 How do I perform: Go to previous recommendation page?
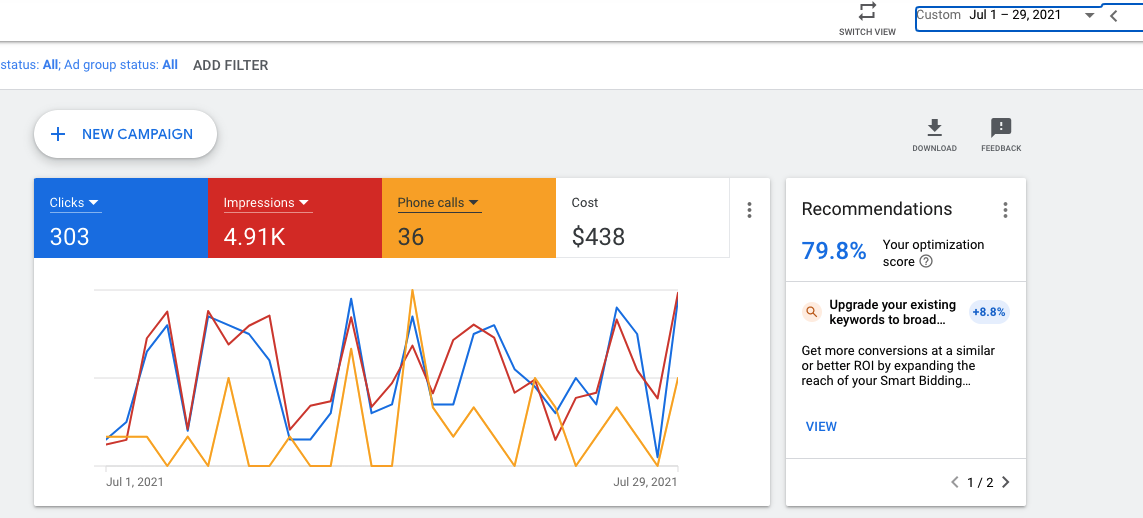tap(955, 482)
